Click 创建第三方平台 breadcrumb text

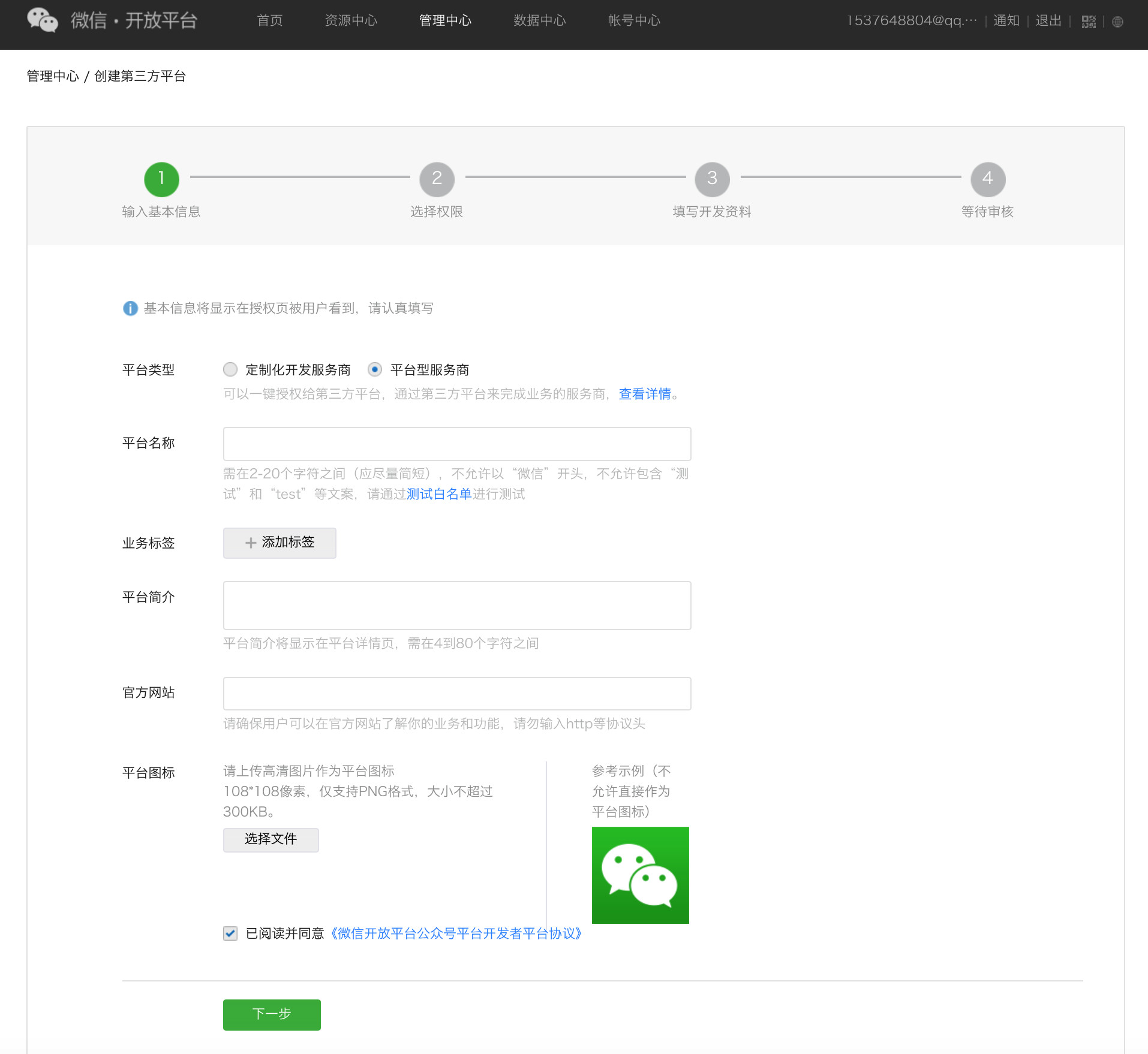coord(140,76)
